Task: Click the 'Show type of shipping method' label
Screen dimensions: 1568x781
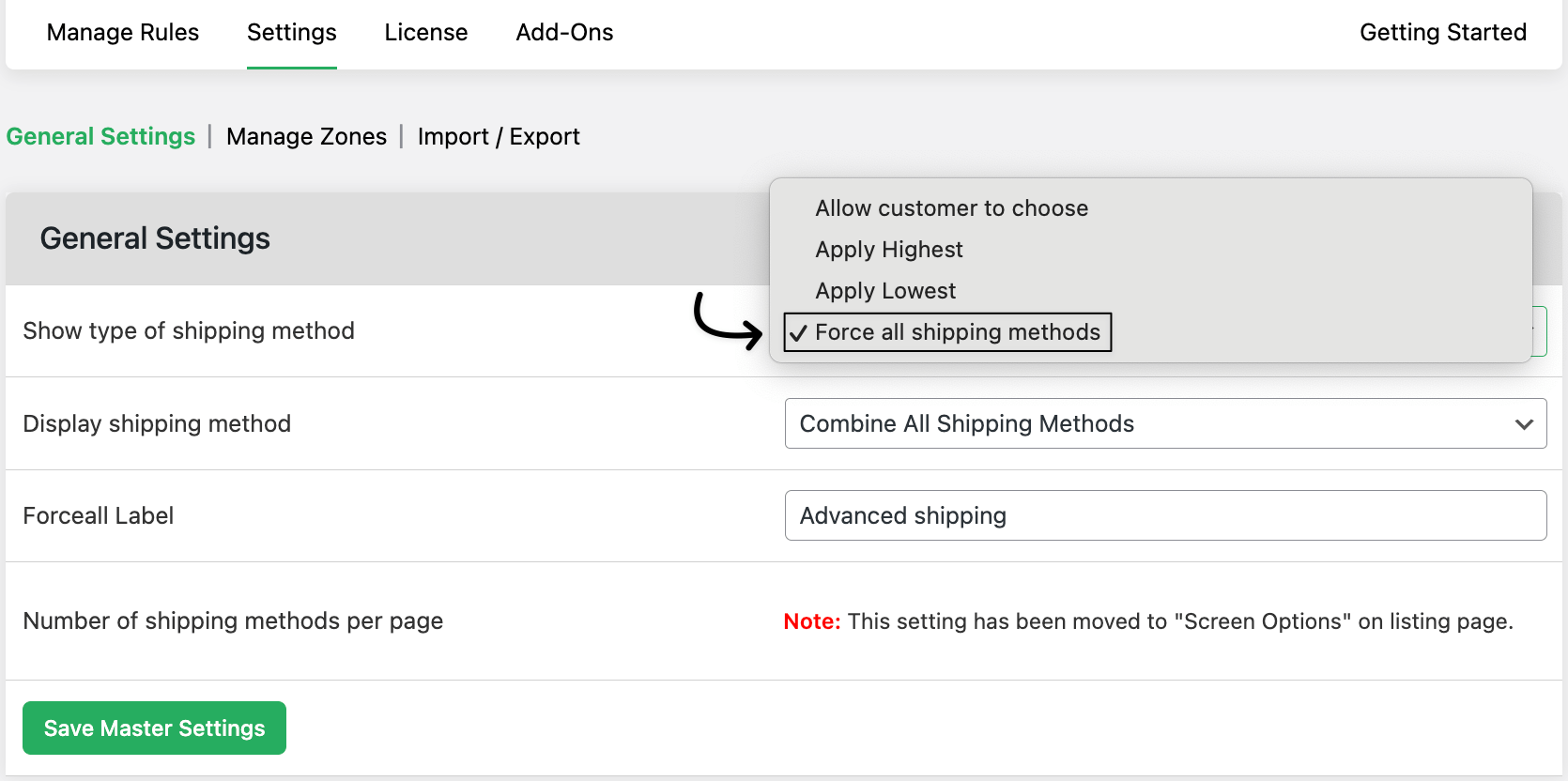Action: tap(189, 331)
